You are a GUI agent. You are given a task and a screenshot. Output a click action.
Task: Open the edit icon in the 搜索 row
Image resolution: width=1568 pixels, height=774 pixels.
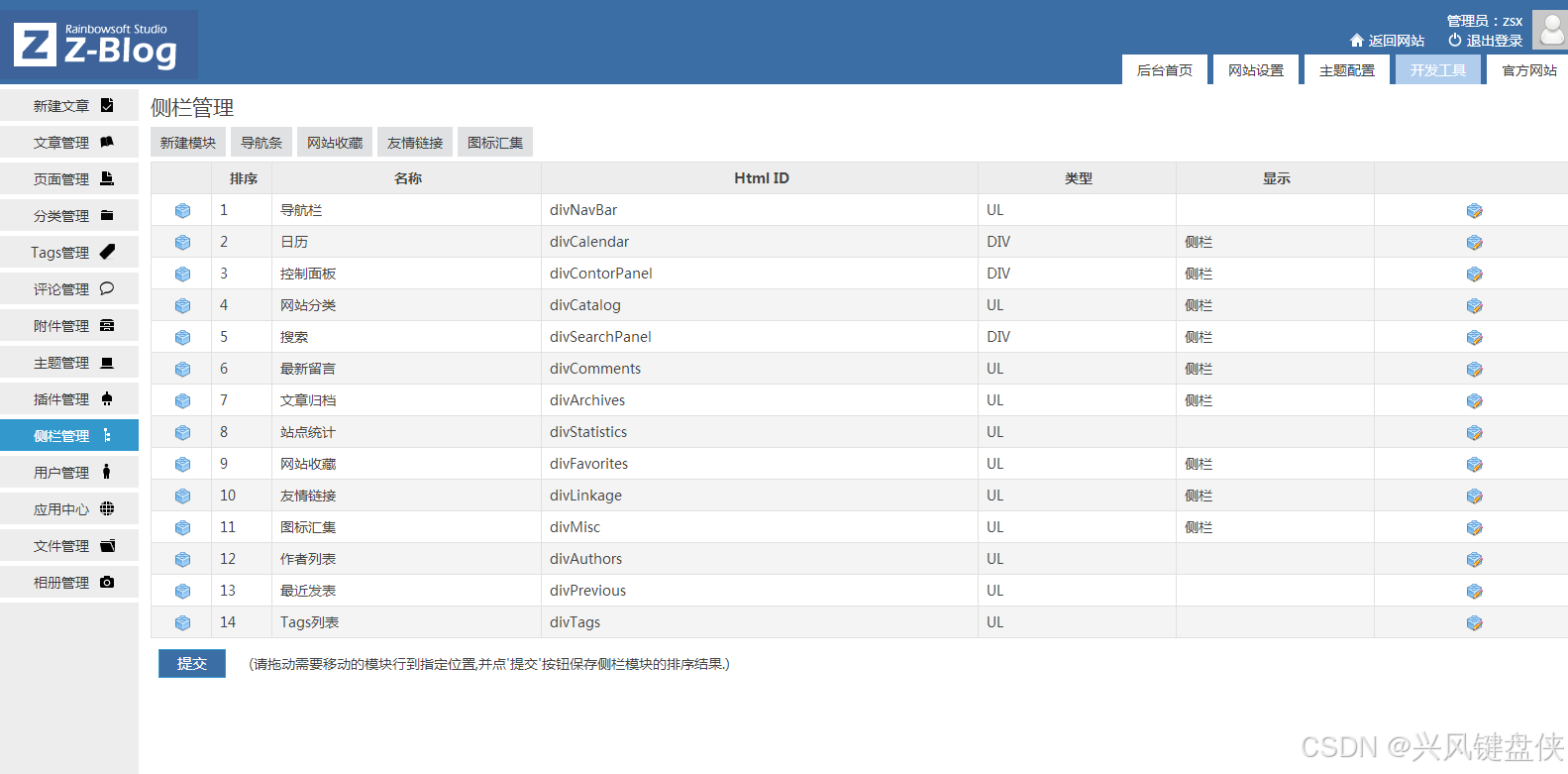pyautogui.click(x=1474, y=338)
